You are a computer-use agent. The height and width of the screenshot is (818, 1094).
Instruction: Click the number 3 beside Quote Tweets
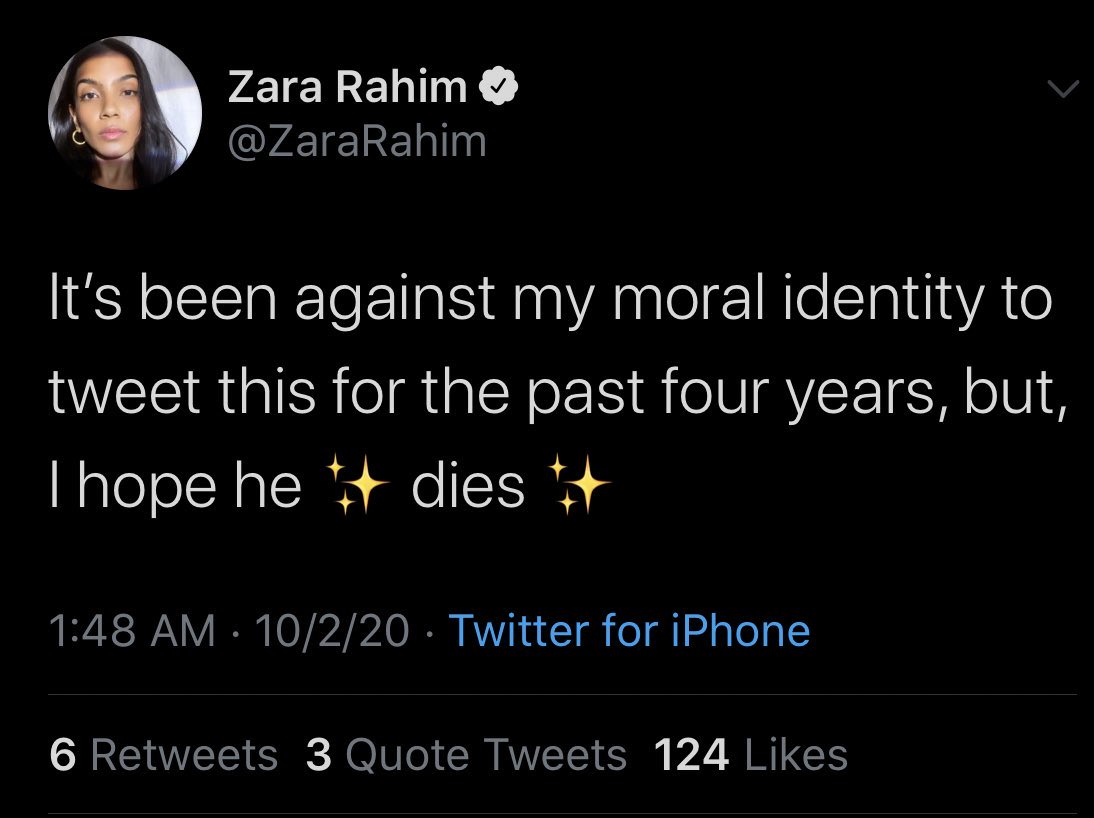pyautogui.click(x=319, y=755)
